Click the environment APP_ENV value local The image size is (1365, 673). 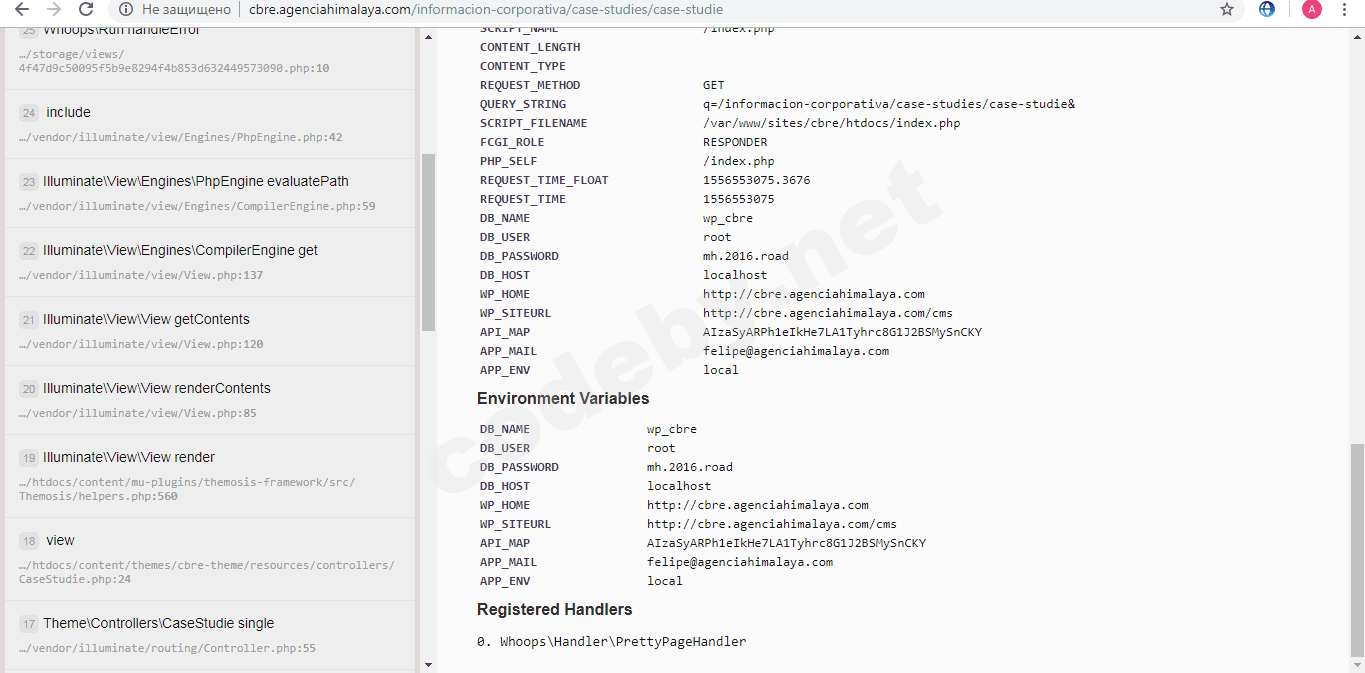pos(665,582)
